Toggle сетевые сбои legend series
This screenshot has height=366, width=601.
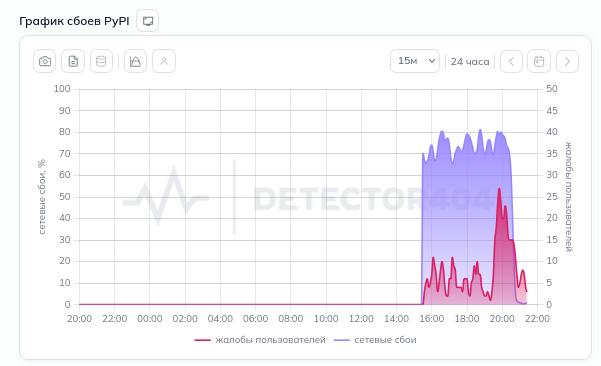(375, 340)
